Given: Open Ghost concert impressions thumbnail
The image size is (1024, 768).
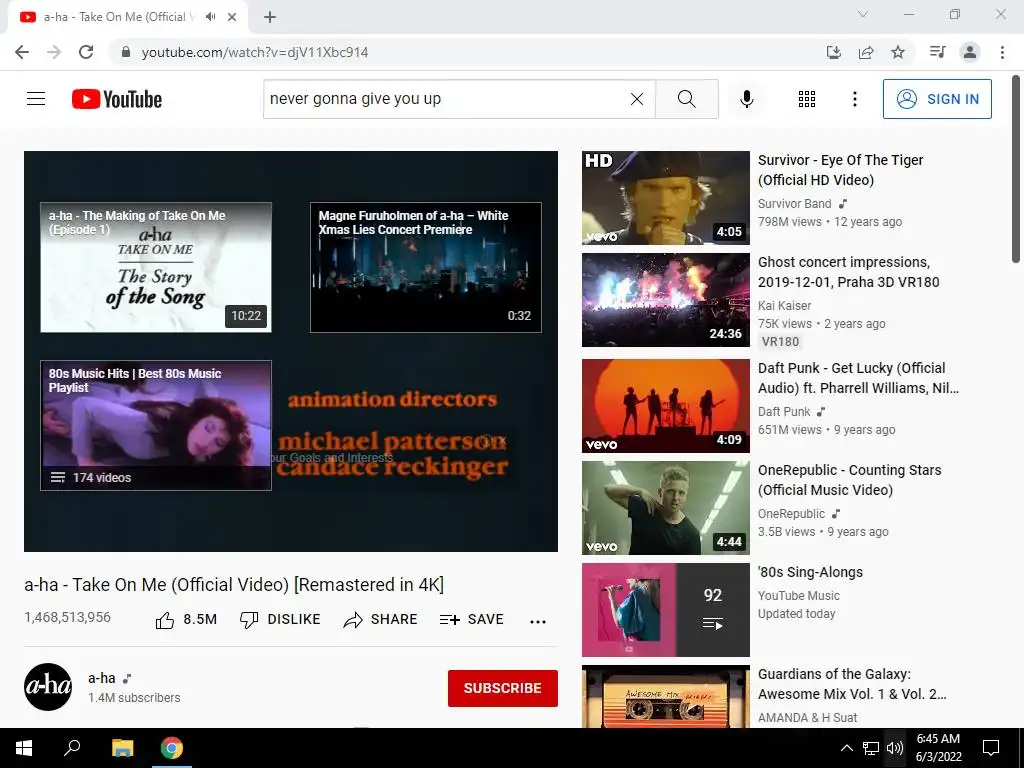Looking at the screenshot, I should coord(665,300).
